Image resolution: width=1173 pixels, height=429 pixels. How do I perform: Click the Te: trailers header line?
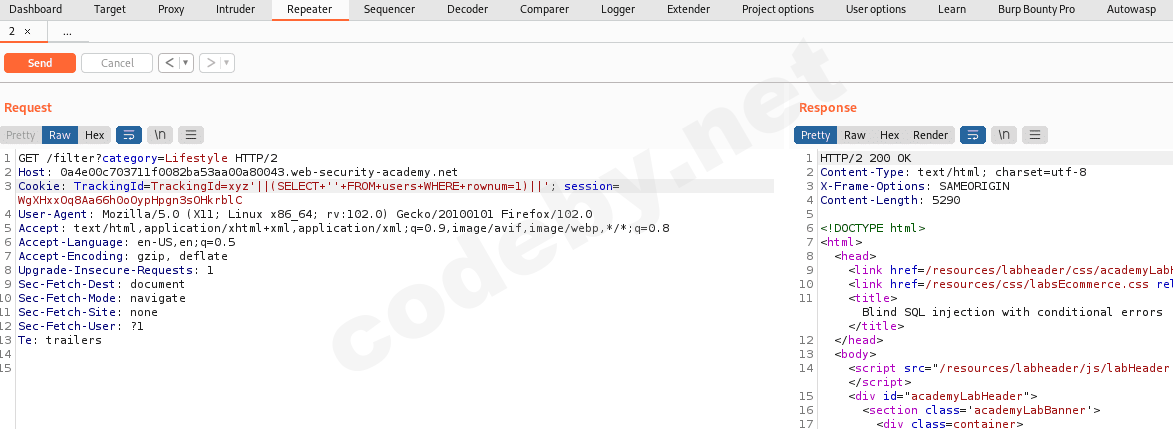60,340
